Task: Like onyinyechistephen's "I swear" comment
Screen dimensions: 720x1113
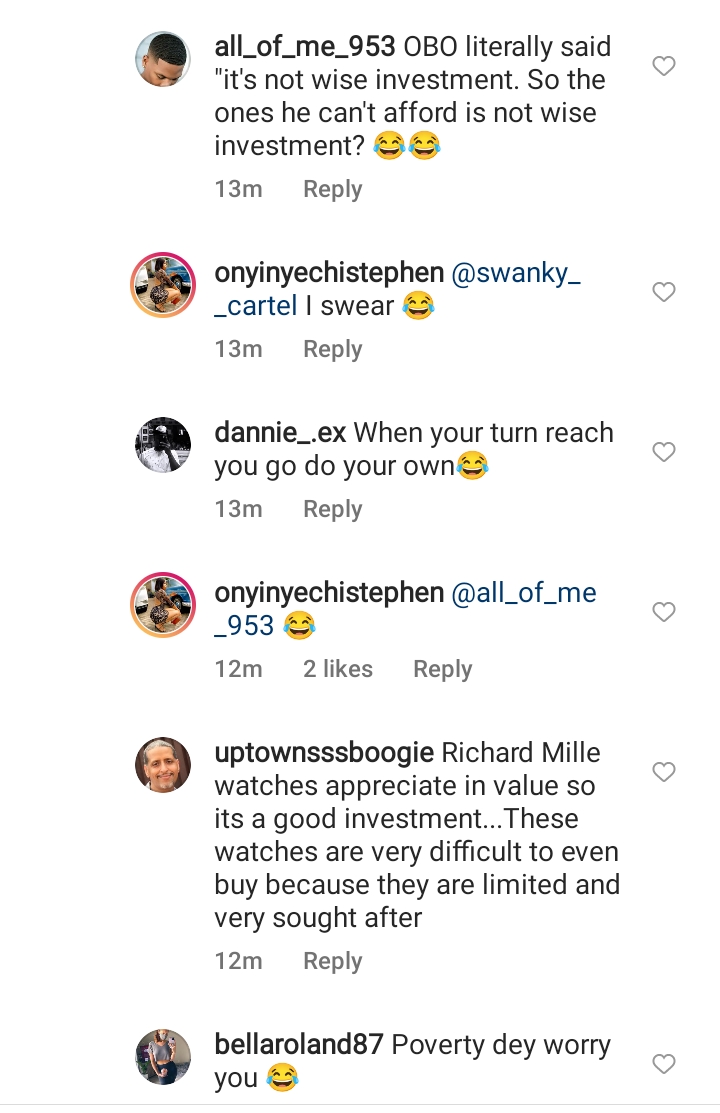Action: [x=664, y=292]
